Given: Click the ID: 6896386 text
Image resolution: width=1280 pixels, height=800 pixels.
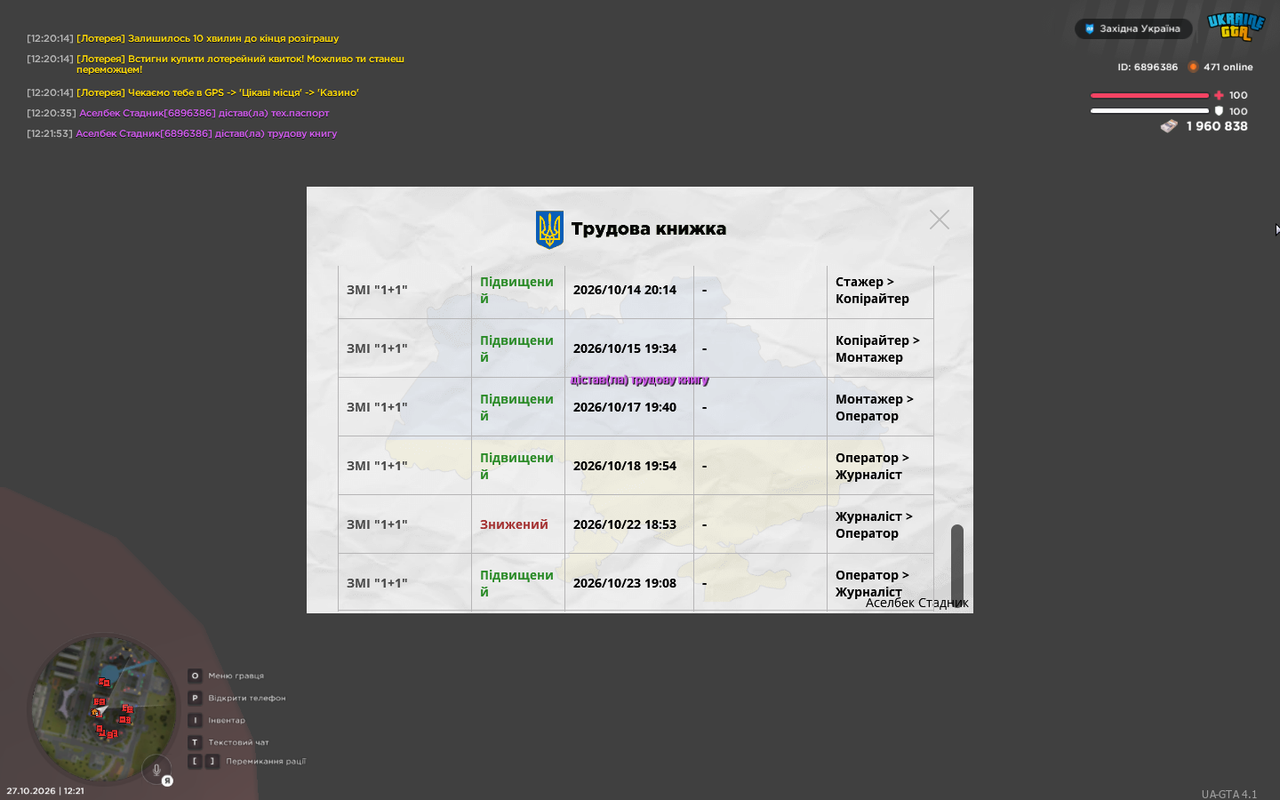Looking at the screenshot, I should (x=1148, y=67).
